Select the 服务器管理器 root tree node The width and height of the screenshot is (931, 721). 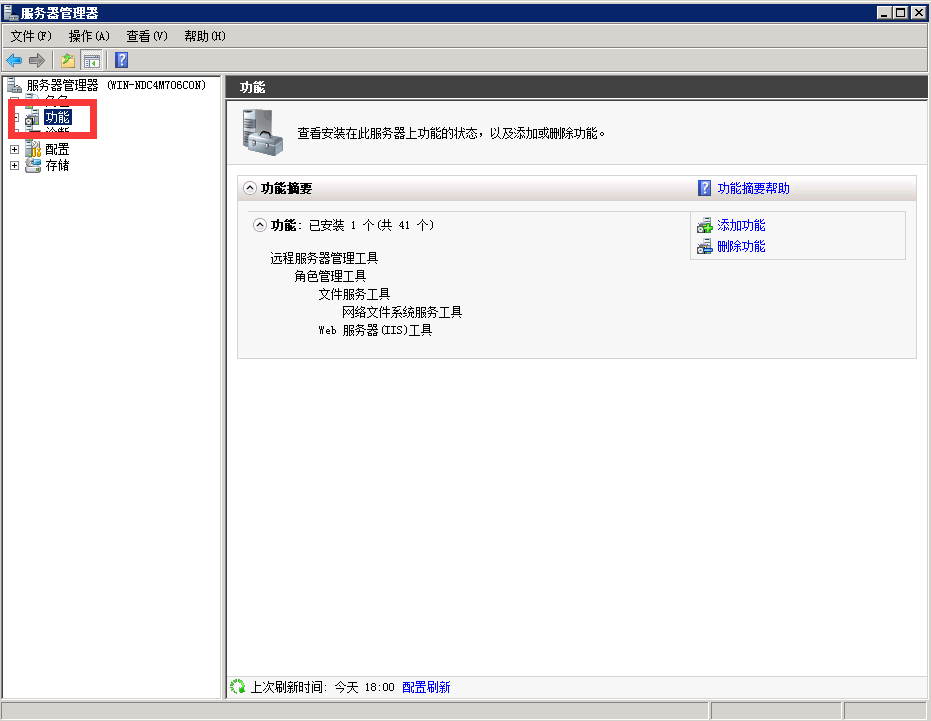pos(62,85)
